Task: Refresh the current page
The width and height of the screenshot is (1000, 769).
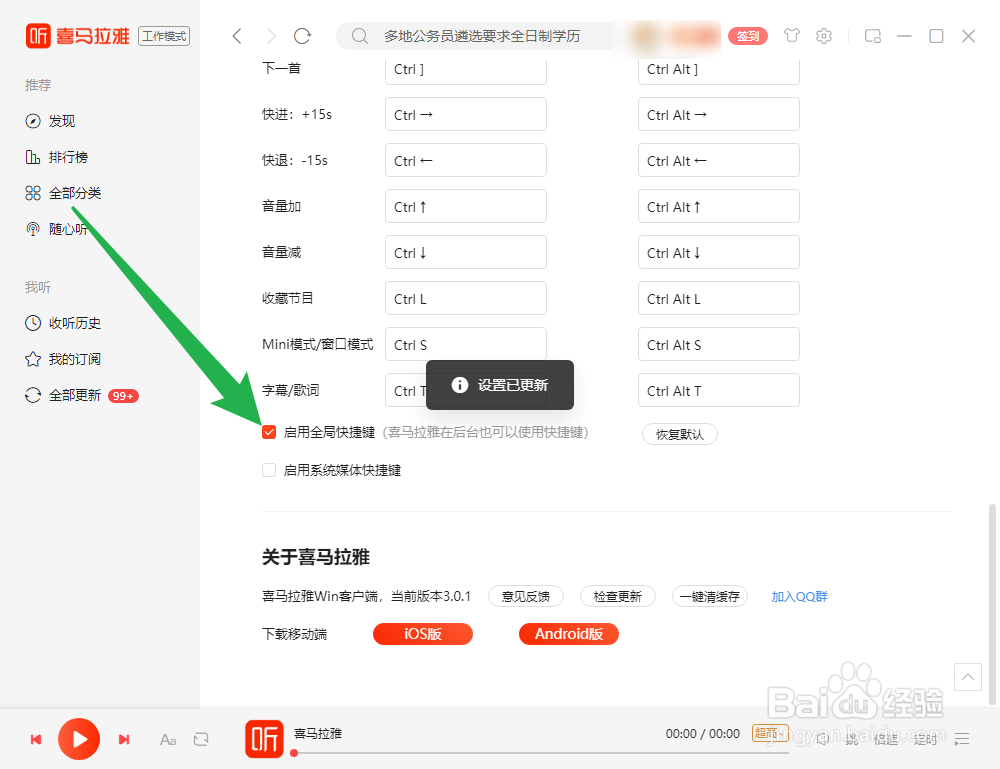Action: [303, 35]
